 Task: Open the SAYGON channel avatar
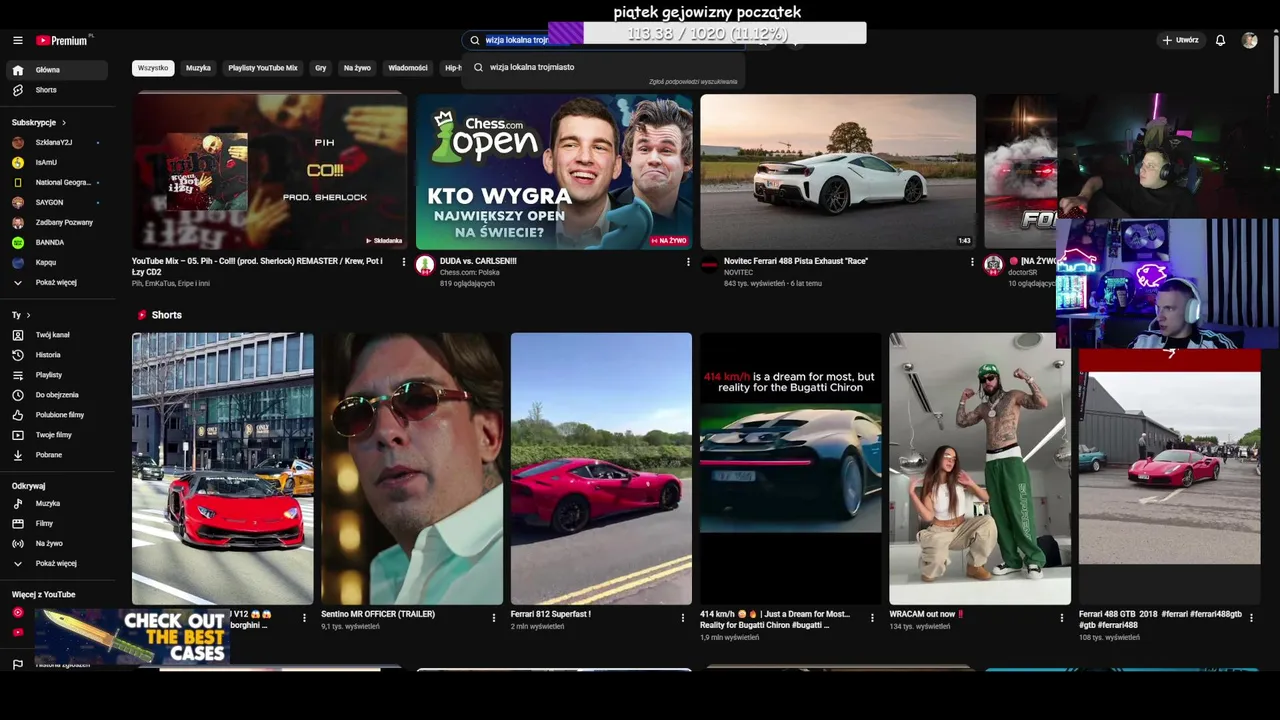(18, 202)
